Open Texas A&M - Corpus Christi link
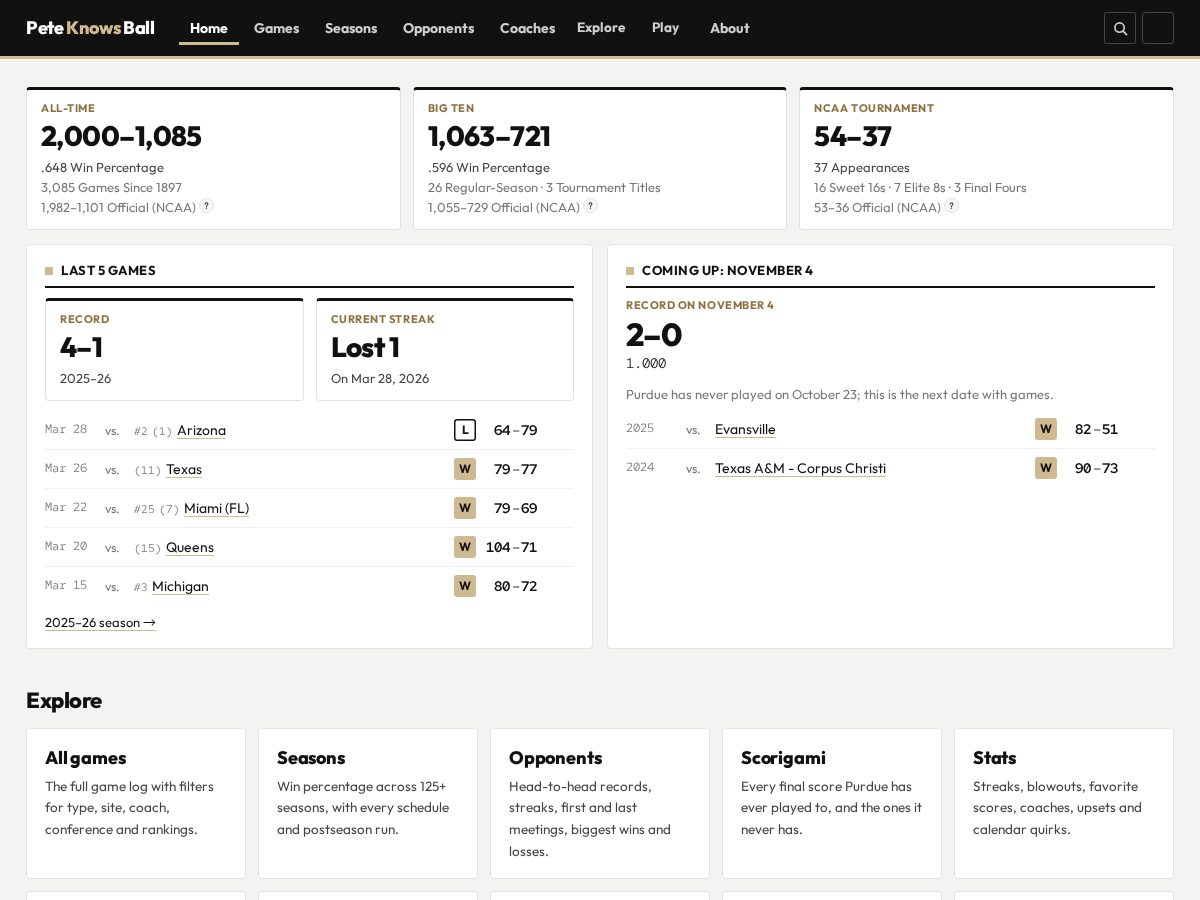1200x900 pixels. tap(800, 468)
